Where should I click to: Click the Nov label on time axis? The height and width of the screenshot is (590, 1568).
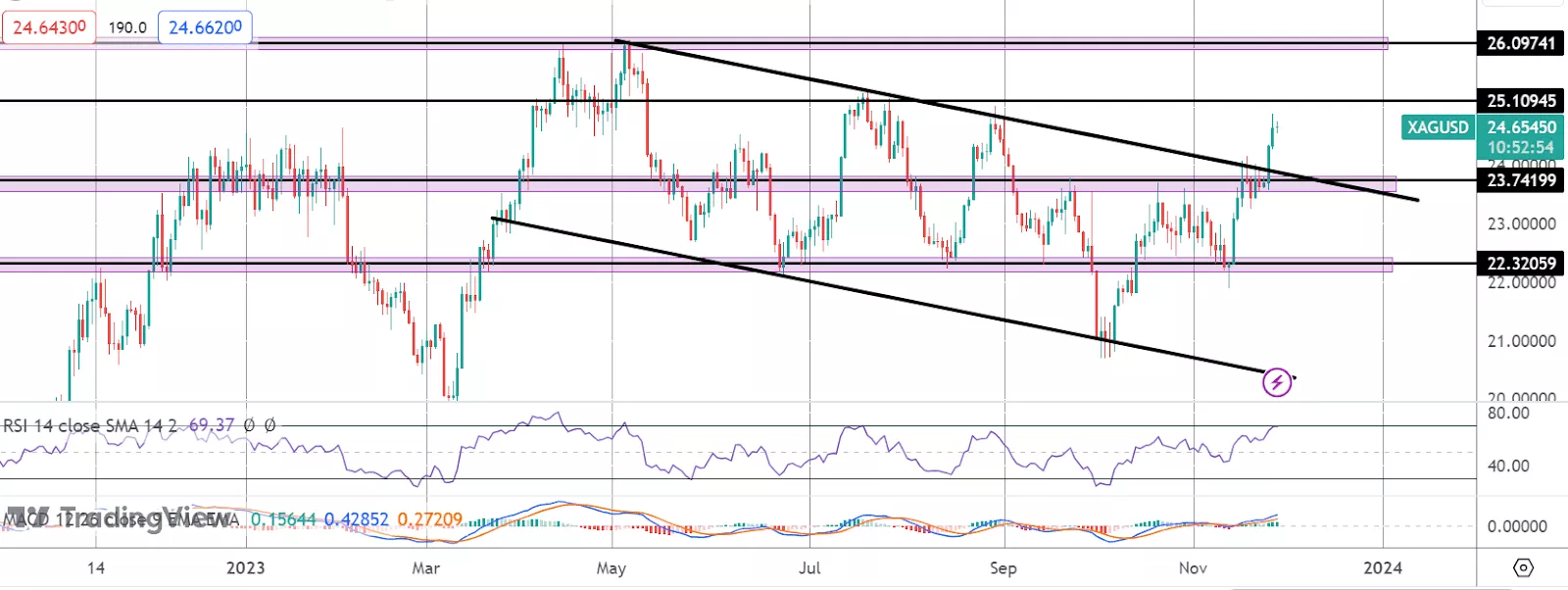tap(1193, 567)
